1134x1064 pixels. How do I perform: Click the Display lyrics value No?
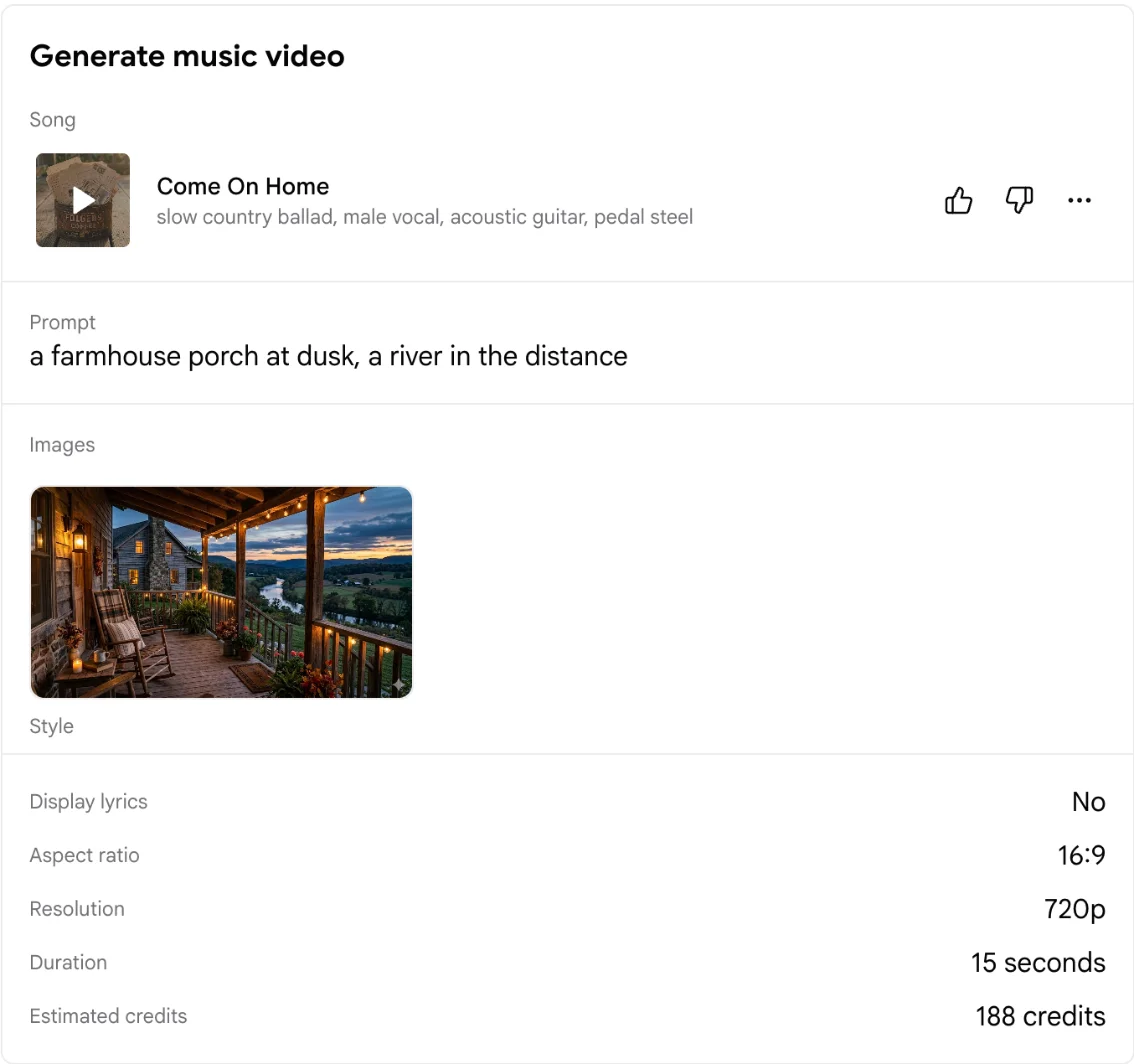click(1088, 801)
